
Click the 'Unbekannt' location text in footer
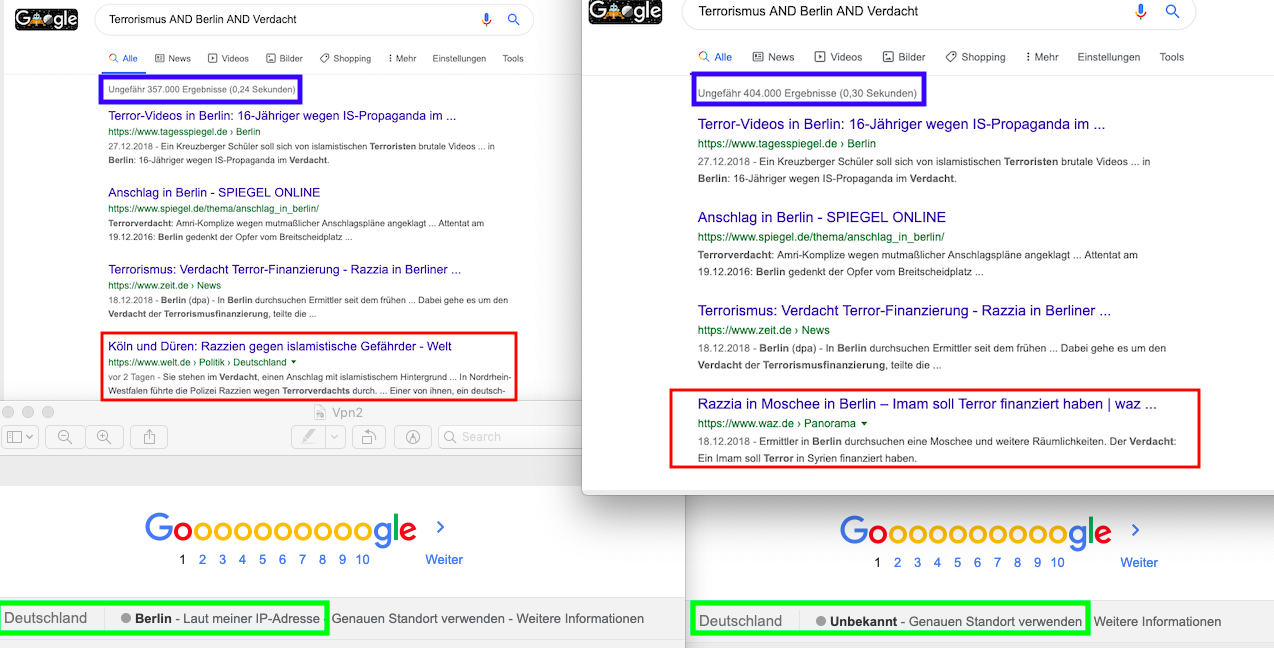[863, 621]
